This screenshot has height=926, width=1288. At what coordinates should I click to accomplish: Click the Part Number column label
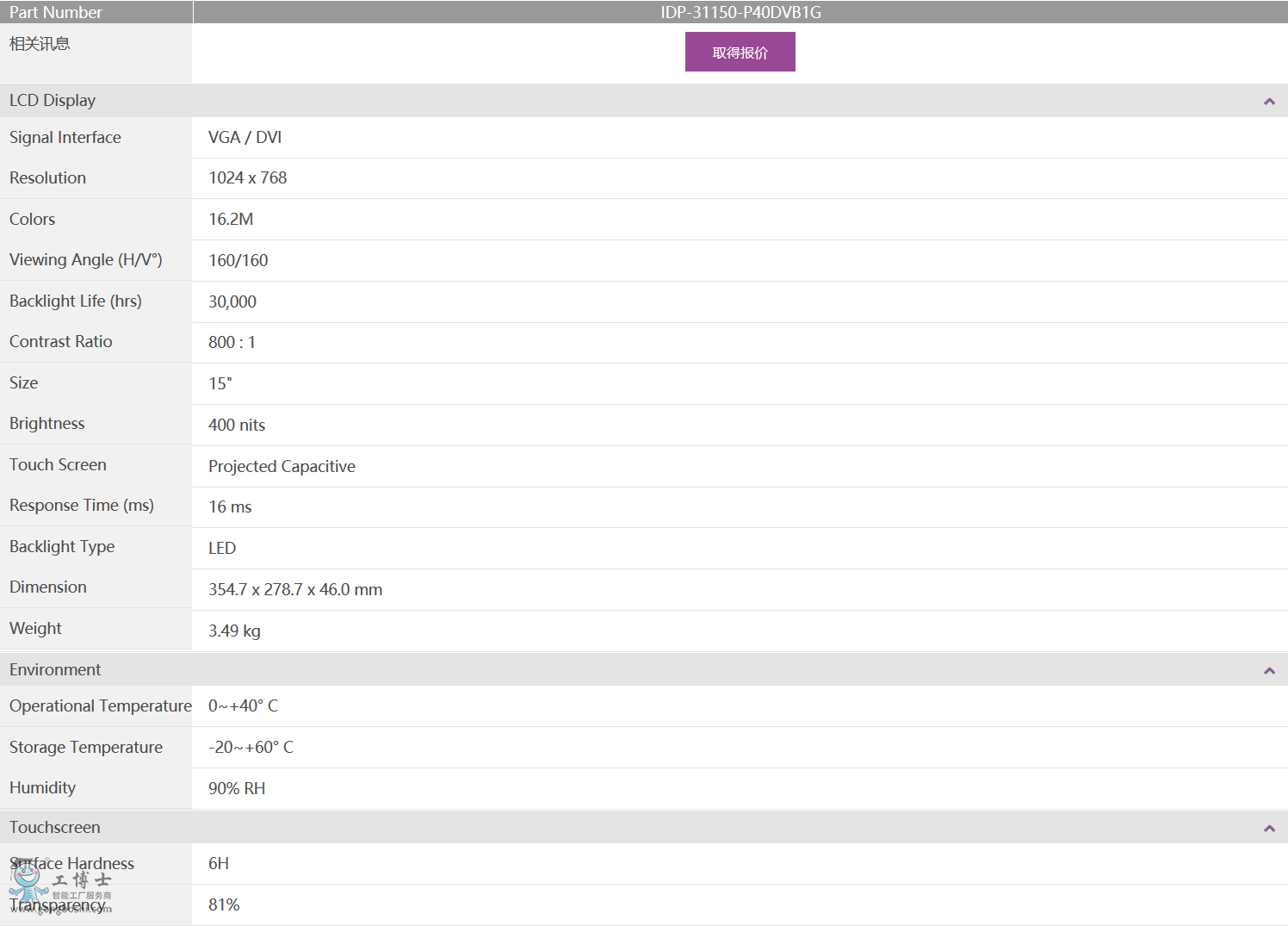56,12
